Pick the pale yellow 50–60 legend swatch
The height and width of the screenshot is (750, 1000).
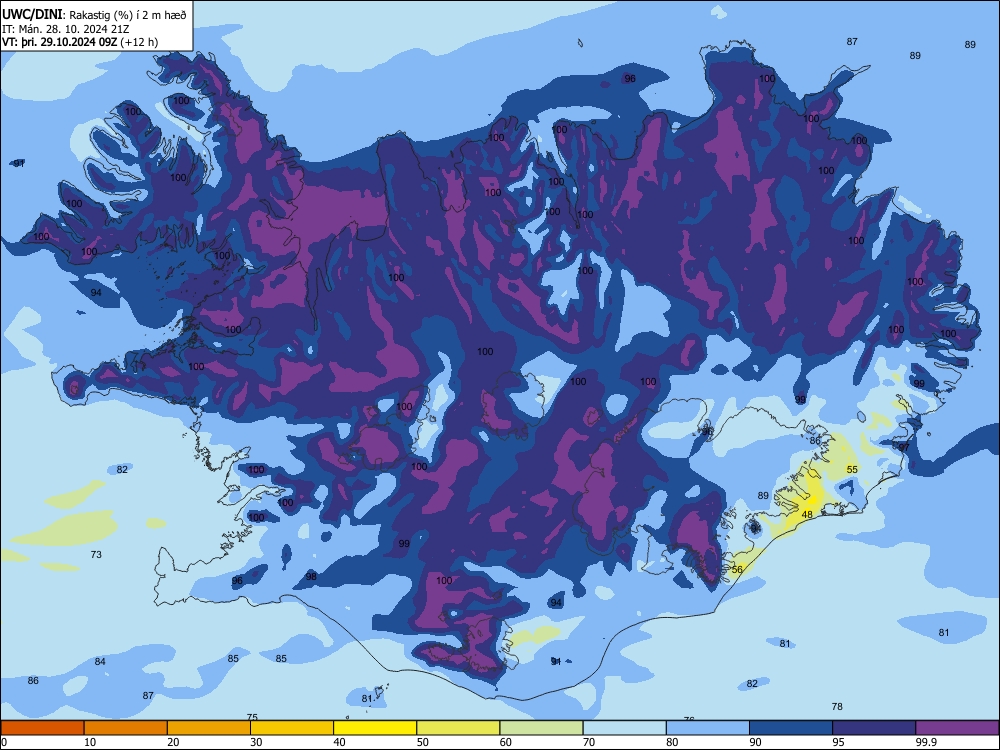point(458,728)
